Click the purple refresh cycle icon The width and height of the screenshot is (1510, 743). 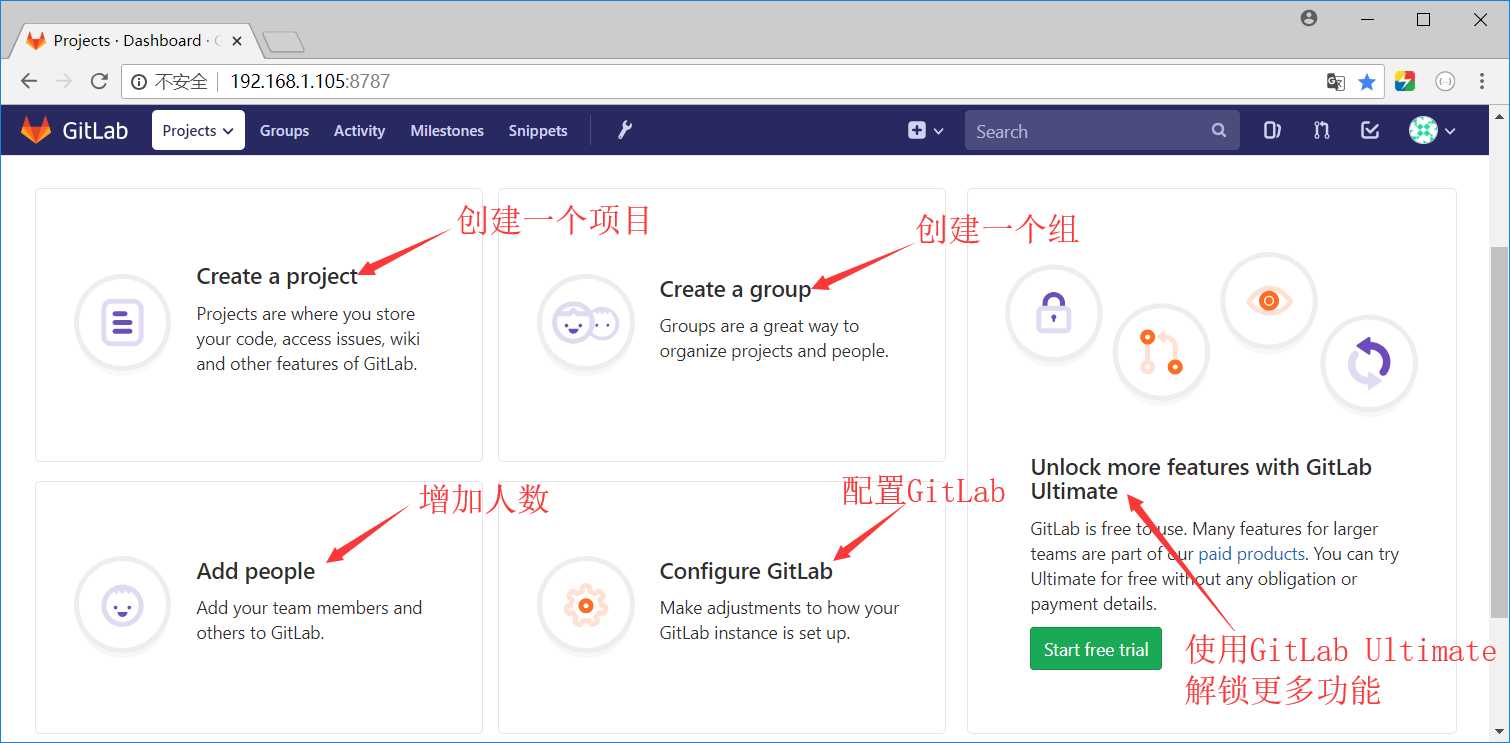(1369, 363)
